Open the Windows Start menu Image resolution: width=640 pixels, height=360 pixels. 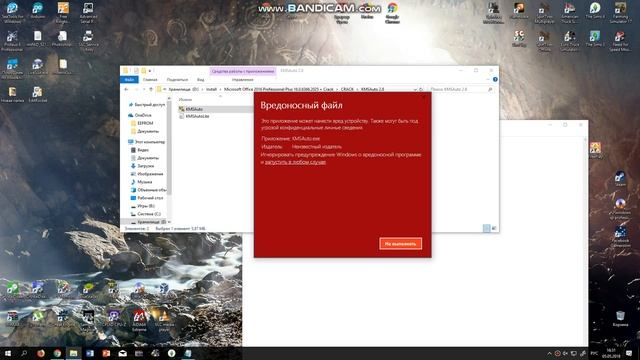tap(8, 353)
